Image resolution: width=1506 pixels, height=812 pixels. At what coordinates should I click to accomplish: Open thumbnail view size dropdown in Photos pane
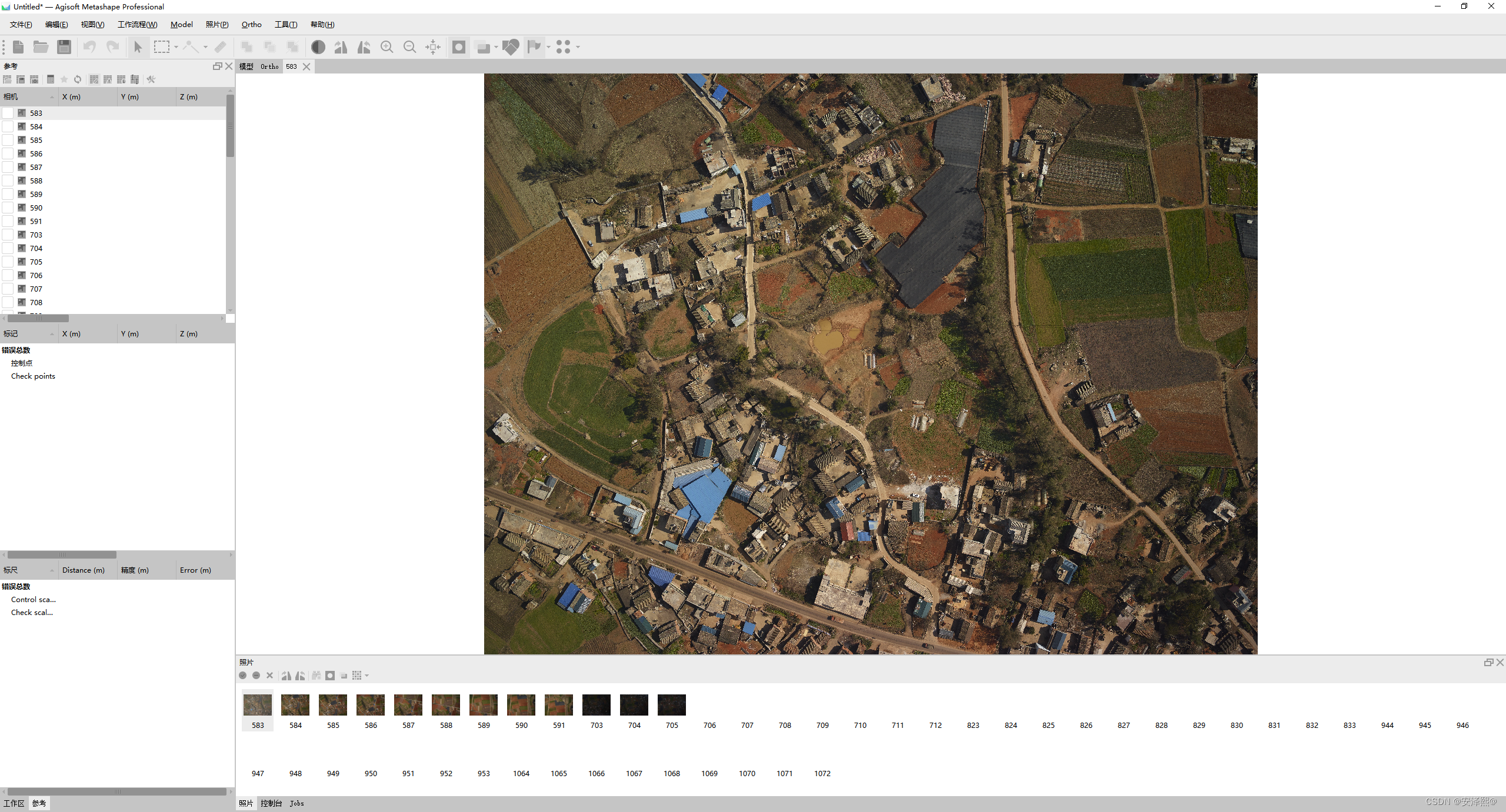click(366, 676)
